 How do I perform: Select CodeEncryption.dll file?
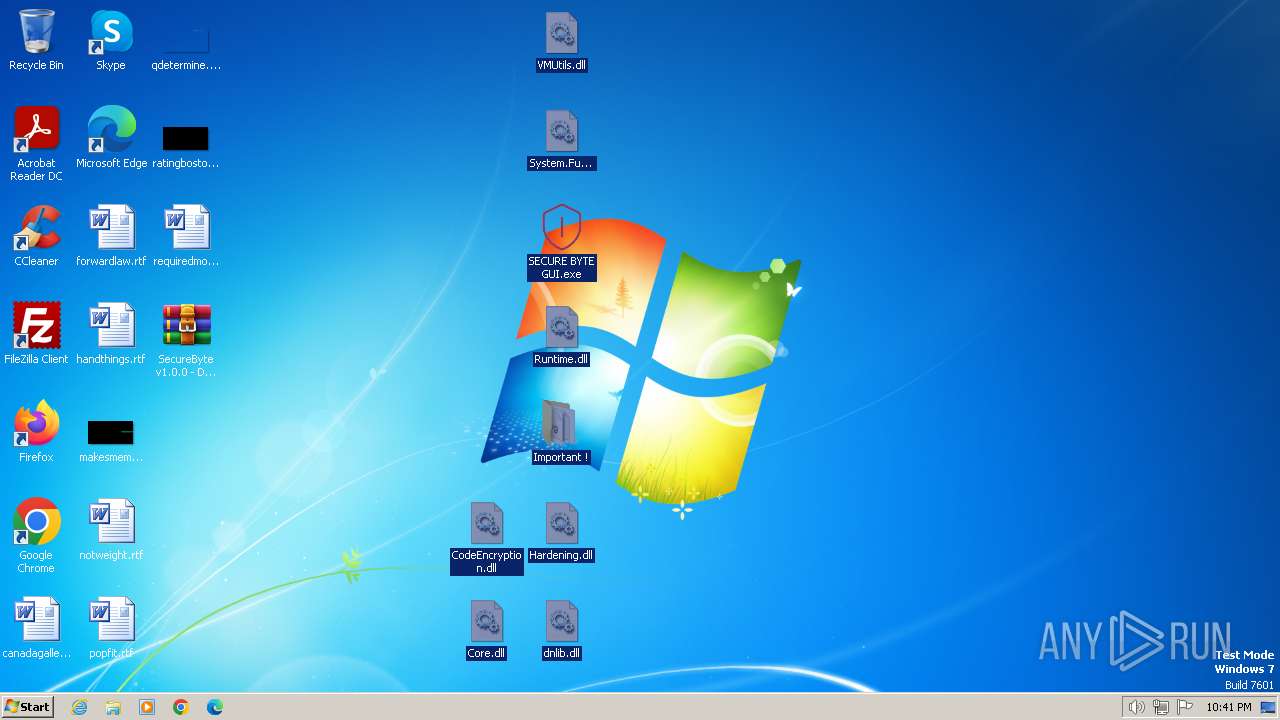point(487,538)
